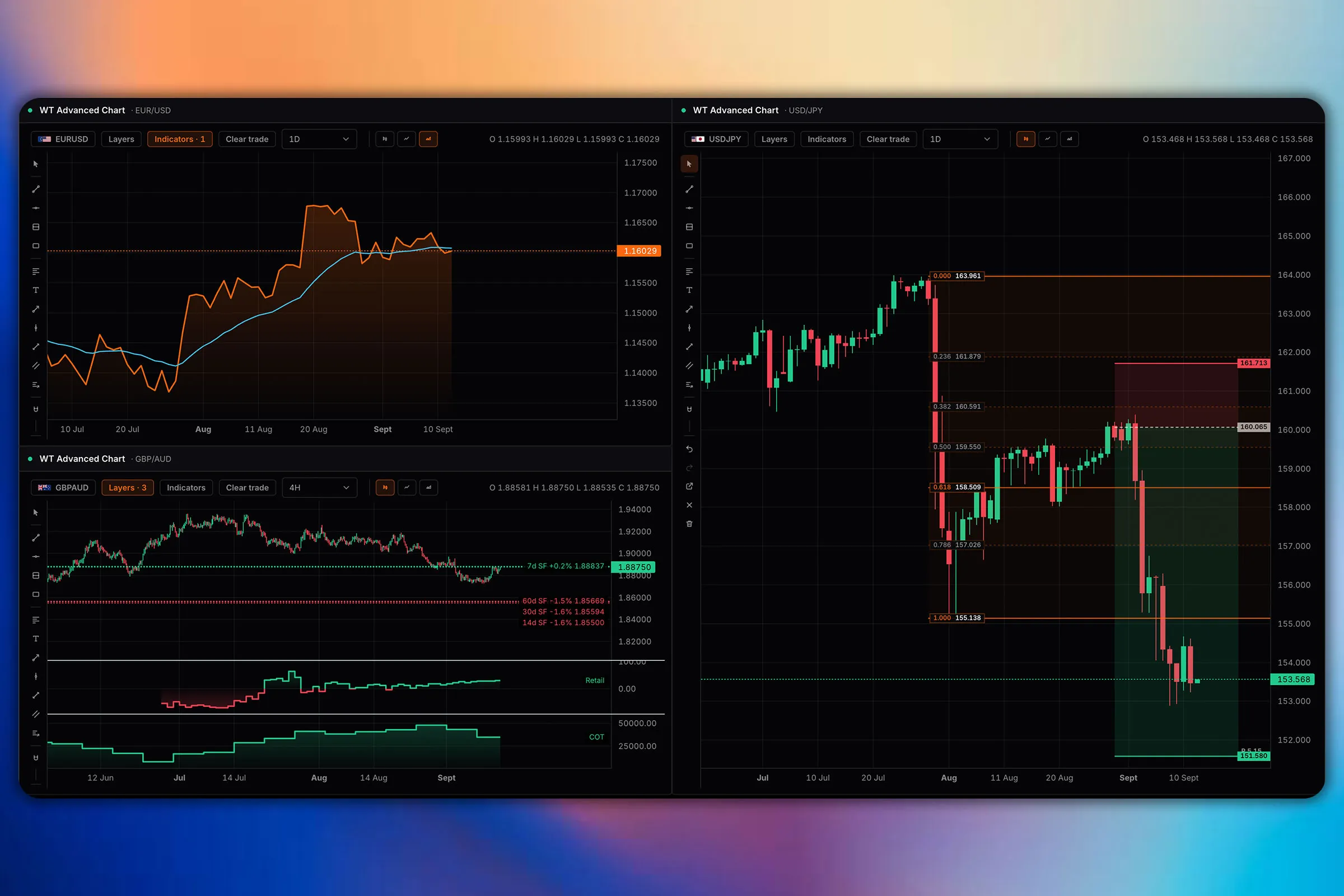The image size is (1344, 896).
Task: Click the 7d SF +0.2% 1.88837 label
Action: tap(565, 566)
